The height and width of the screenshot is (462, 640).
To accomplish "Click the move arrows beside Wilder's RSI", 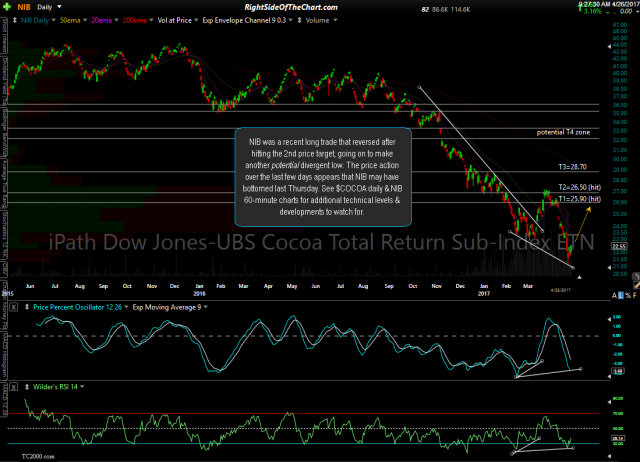I will [x=27, y=386].
